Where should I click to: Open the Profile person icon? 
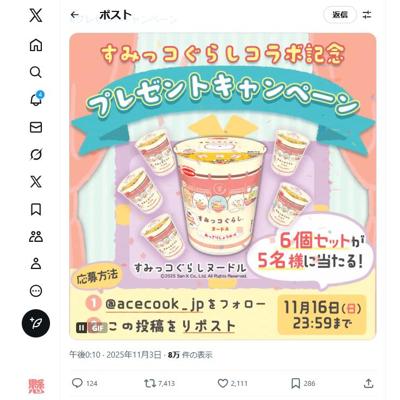point(36,264)
